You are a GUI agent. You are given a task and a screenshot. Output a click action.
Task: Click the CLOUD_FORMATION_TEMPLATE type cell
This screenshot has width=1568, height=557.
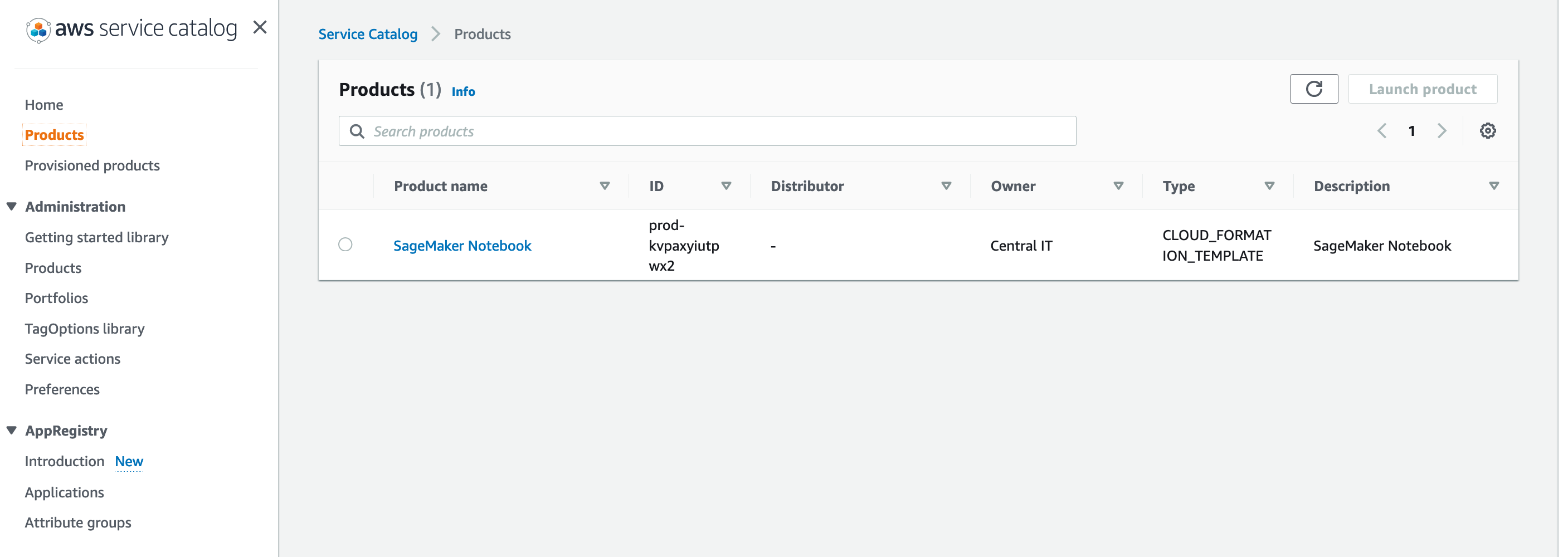point(1216,245)
